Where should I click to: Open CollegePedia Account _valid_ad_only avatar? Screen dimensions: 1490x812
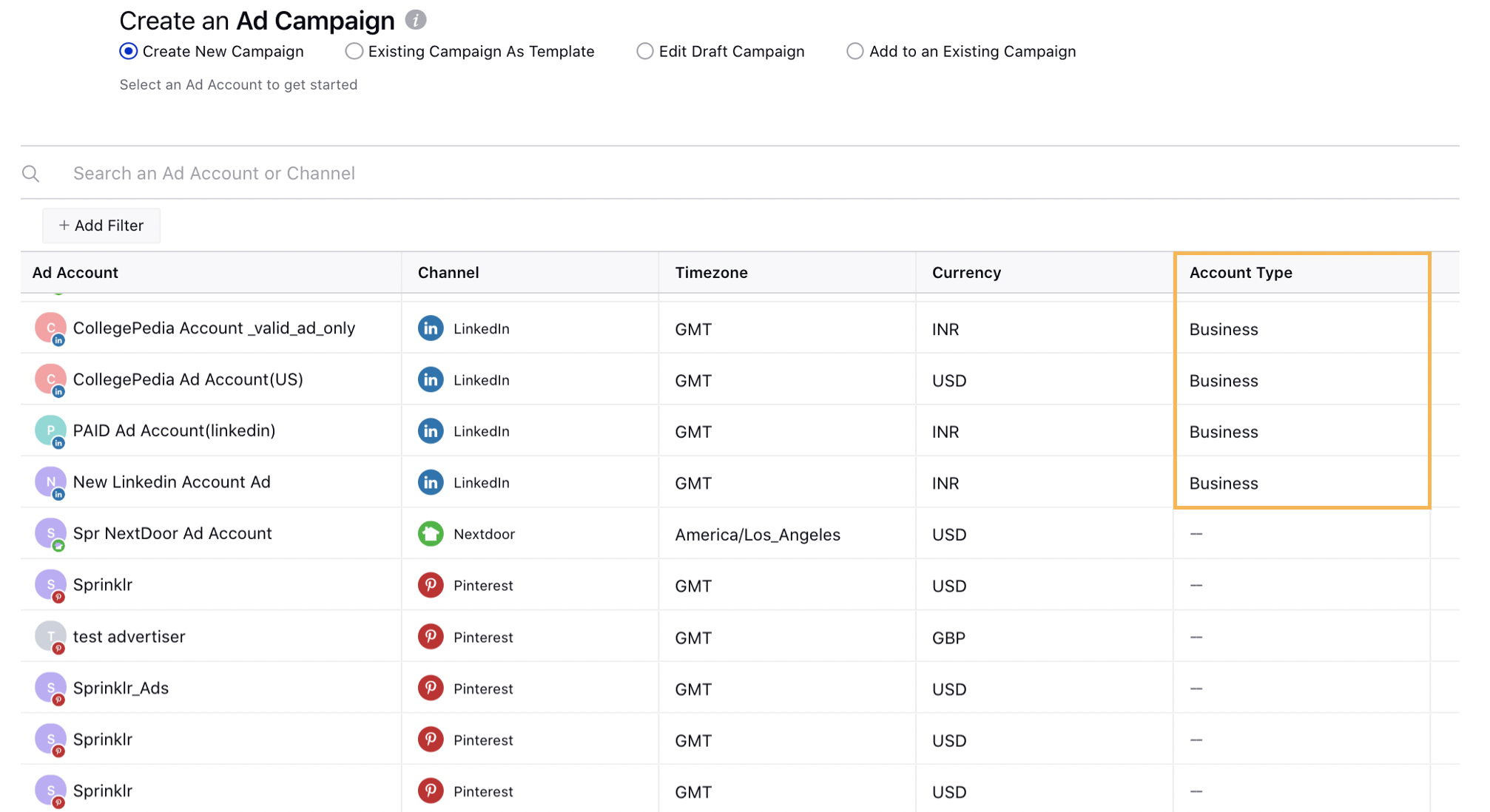[x=50, y=328]
